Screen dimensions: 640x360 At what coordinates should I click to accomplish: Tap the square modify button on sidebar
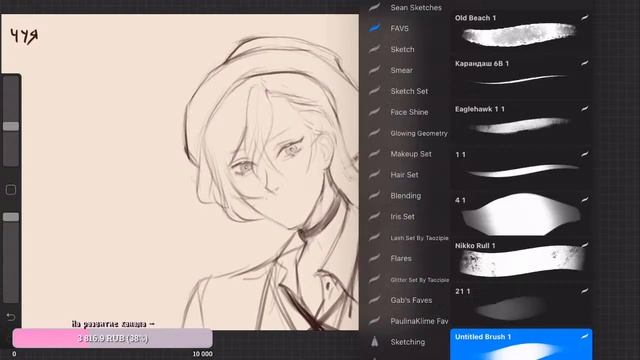click(x=11, y=190)
